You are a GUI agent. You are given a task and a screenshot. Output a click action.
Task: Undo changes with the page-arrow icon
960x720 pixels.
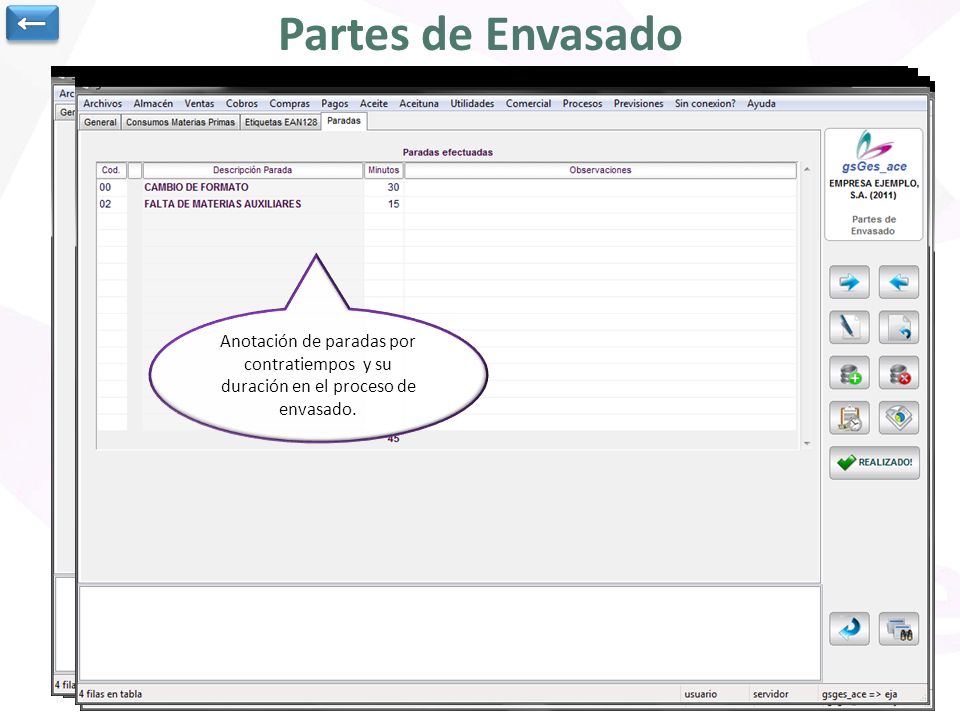click(899, 327)
